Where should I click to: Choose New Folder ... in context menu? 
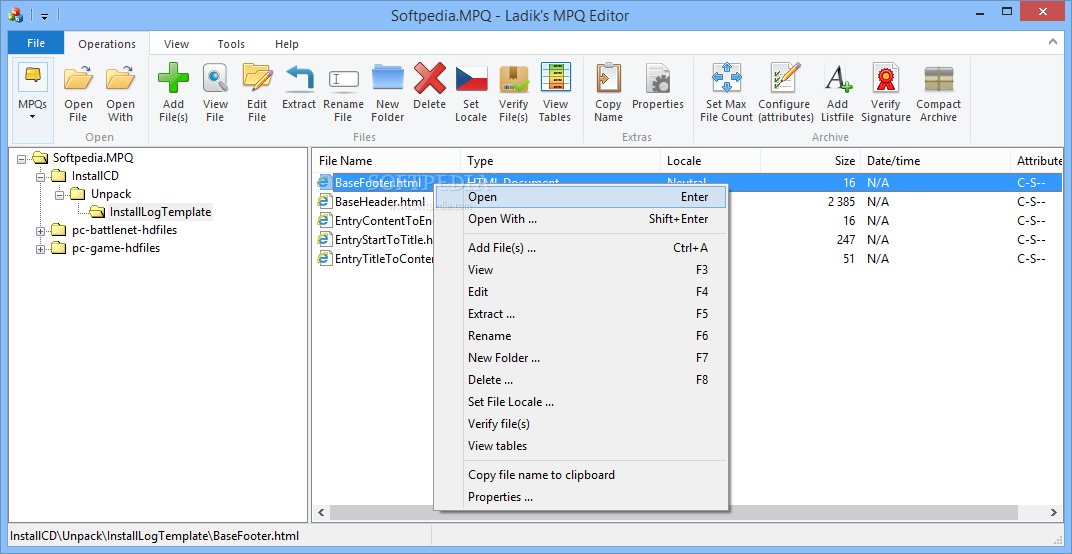tap(581, 358)
